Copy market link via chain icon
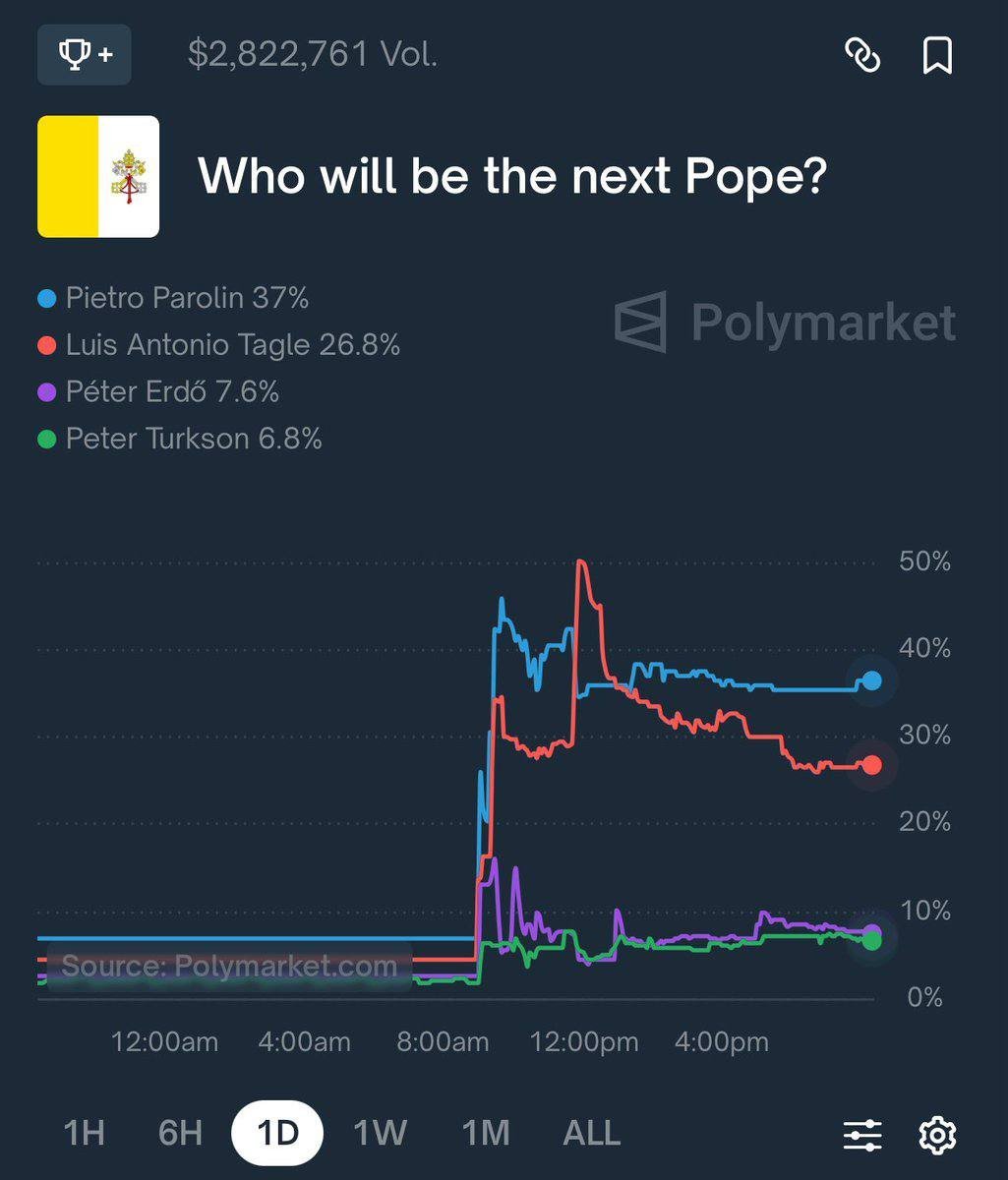 tap(863, 55)
